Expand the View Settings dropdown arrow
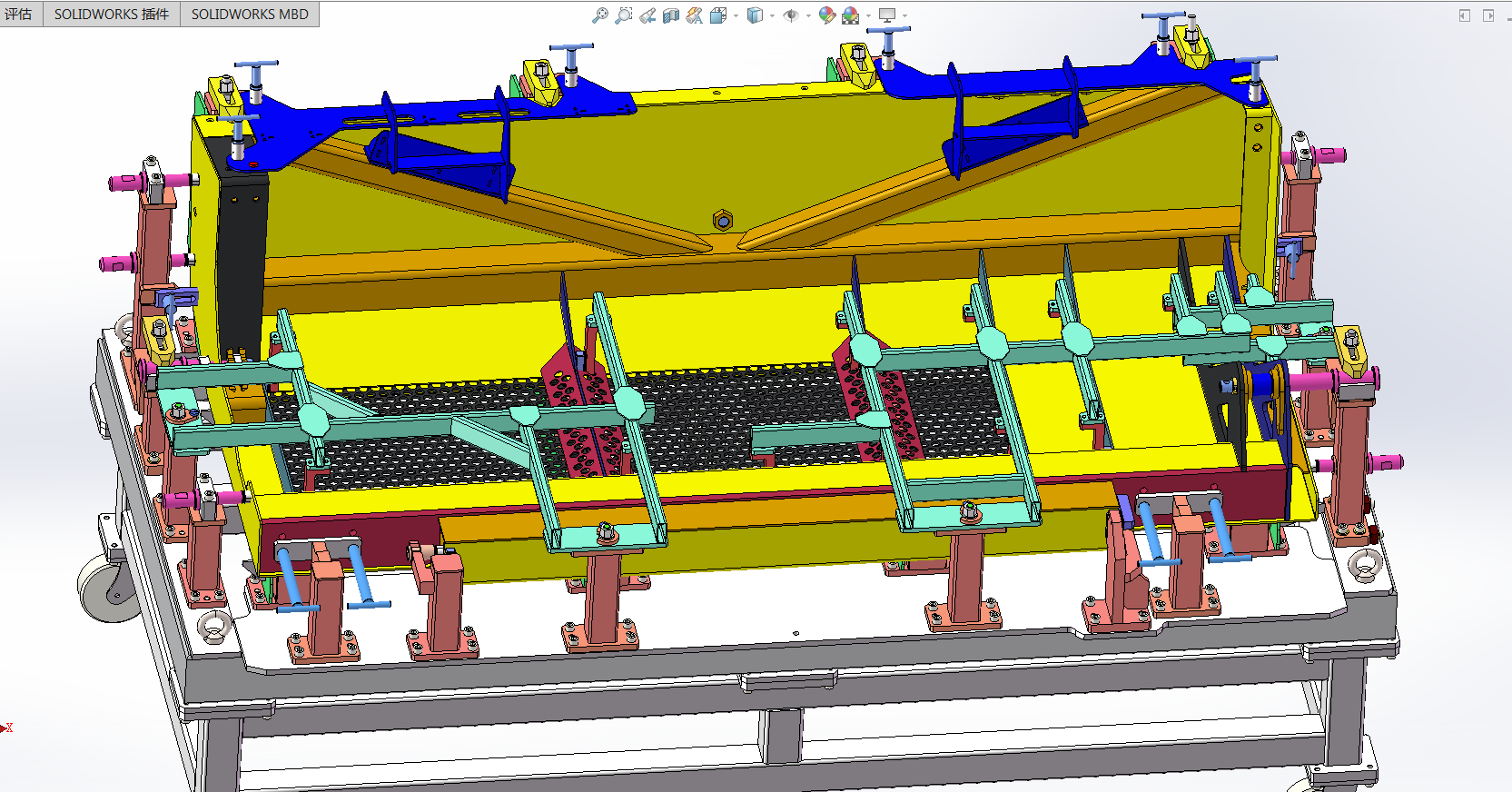Image resolution: width=1512 pixels, height=792 pixels. pyautogui.click(x=904, y=15)
